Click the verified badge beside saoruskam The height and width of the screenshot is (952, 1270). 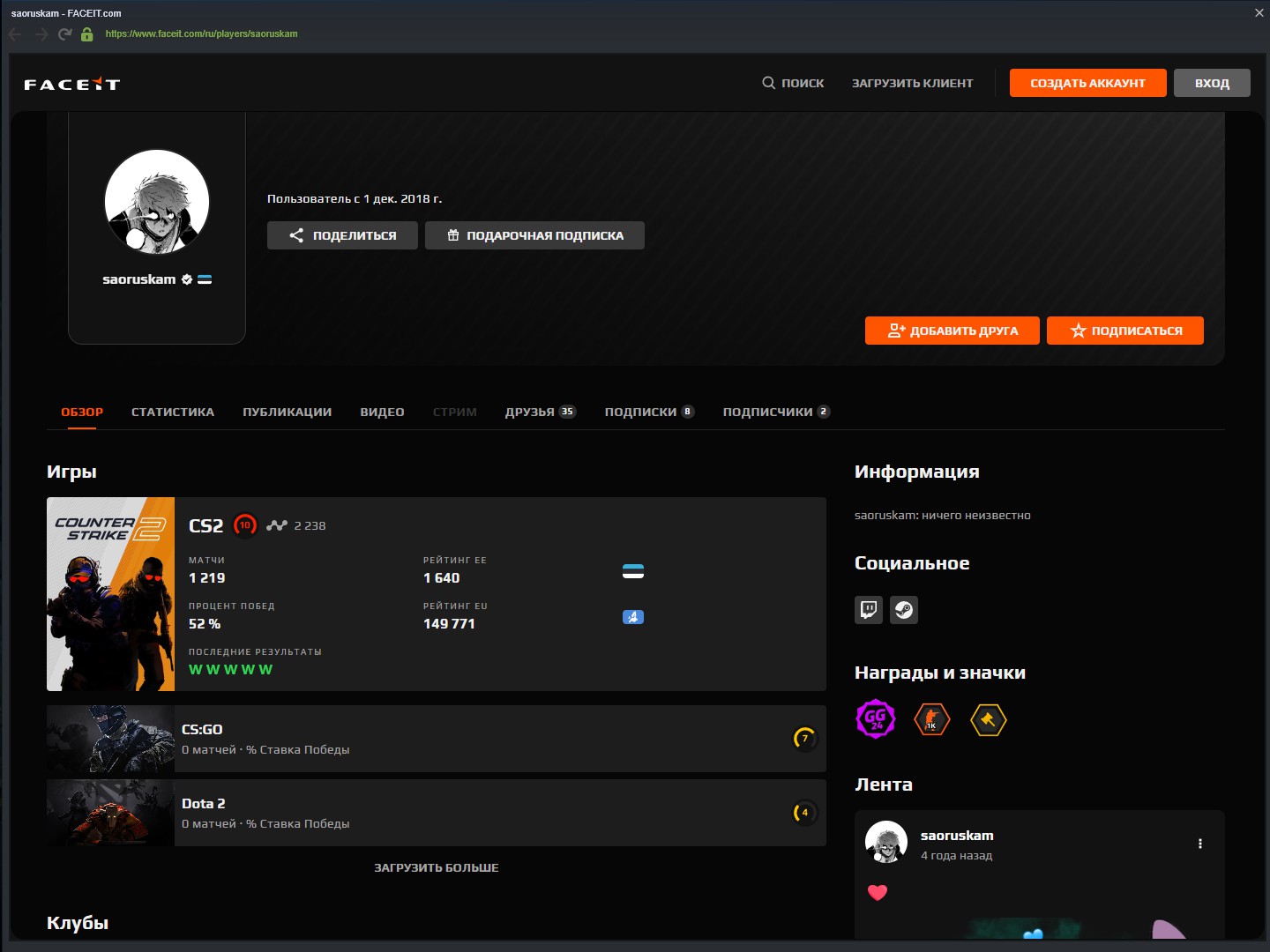click(187, 279)
